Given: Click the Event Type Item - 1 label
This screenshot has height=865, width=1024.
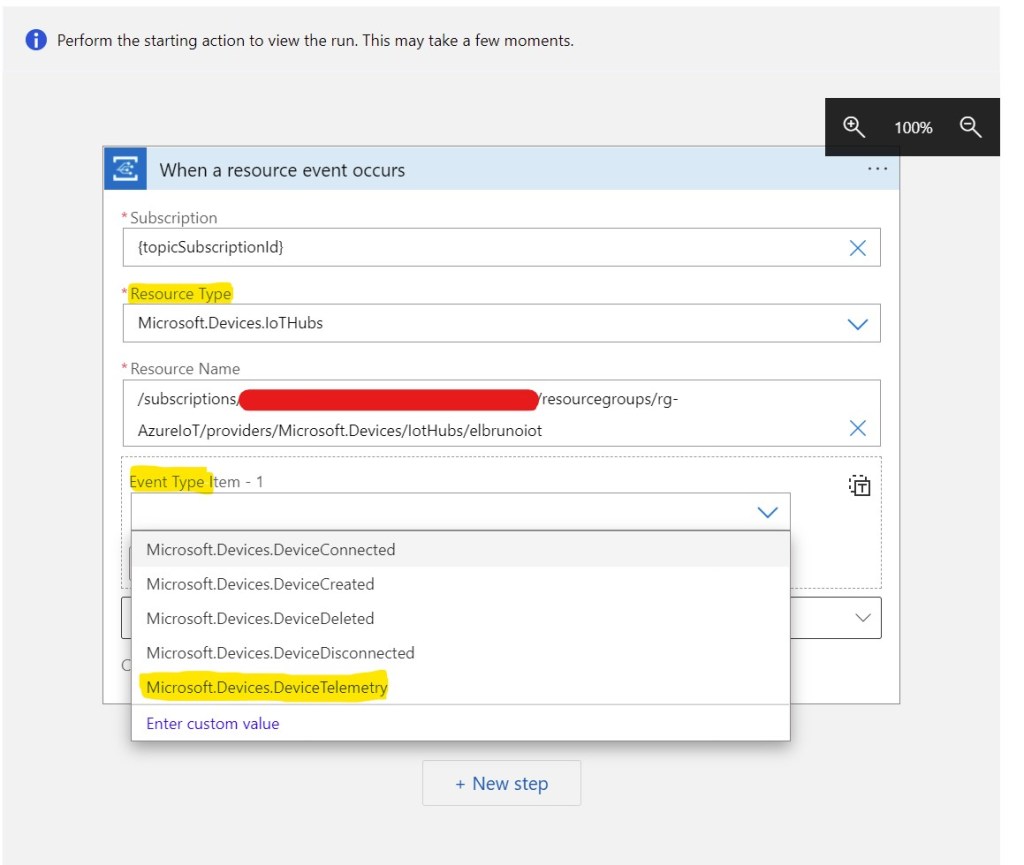Looking at the screenshot, I should click(x=196, y=482).
